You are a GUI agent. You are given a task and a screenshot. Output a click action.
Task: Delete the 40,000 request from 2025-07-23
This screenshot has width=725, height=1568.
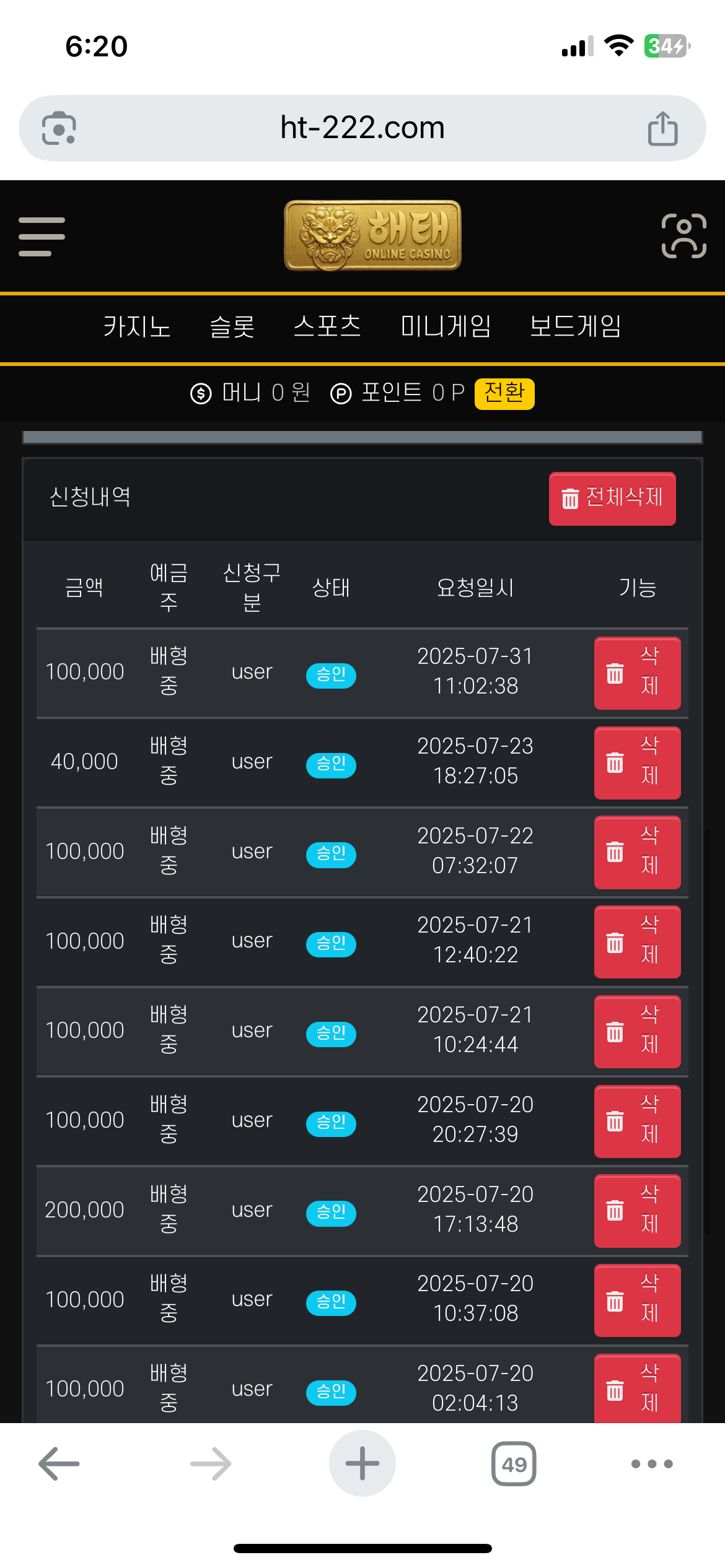tap(637, 763)
